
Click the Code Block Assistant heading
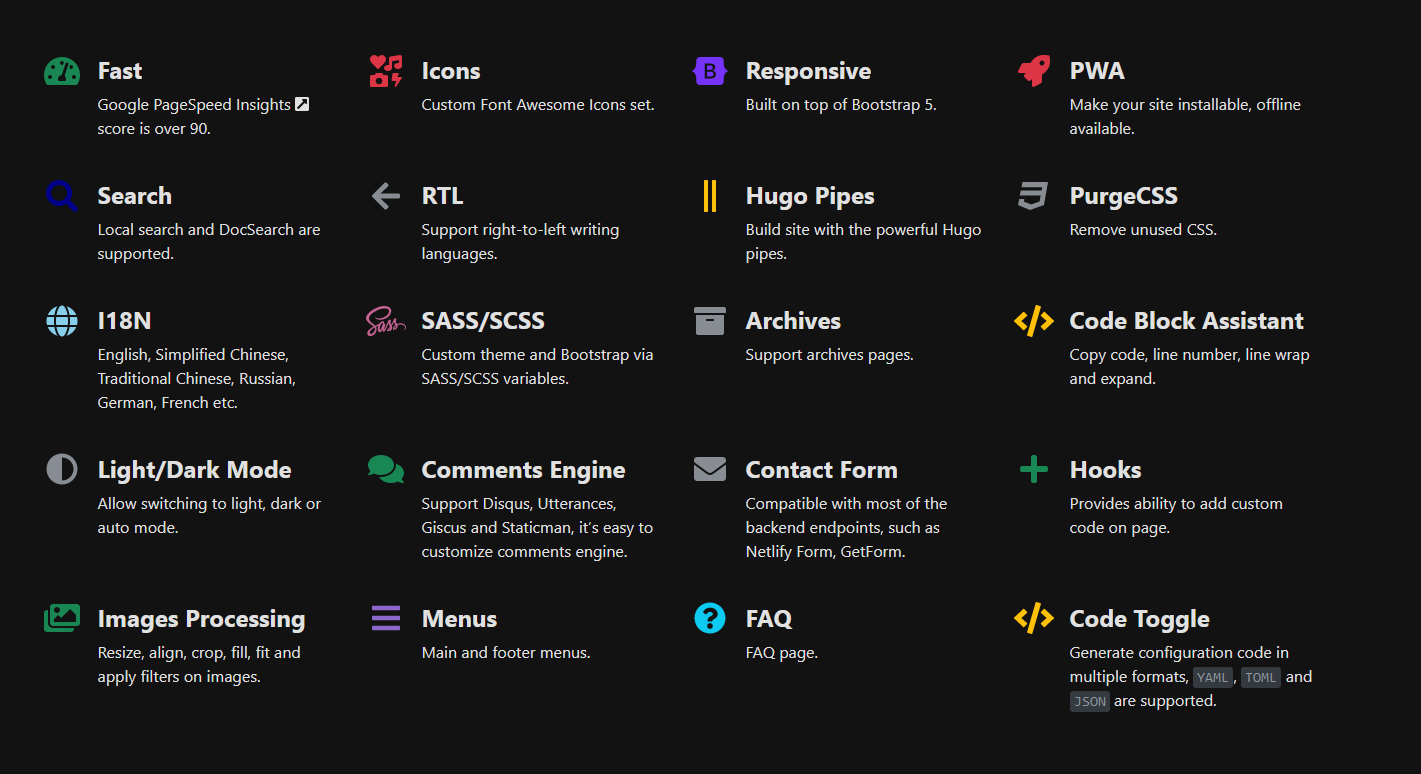(1186, 321)
